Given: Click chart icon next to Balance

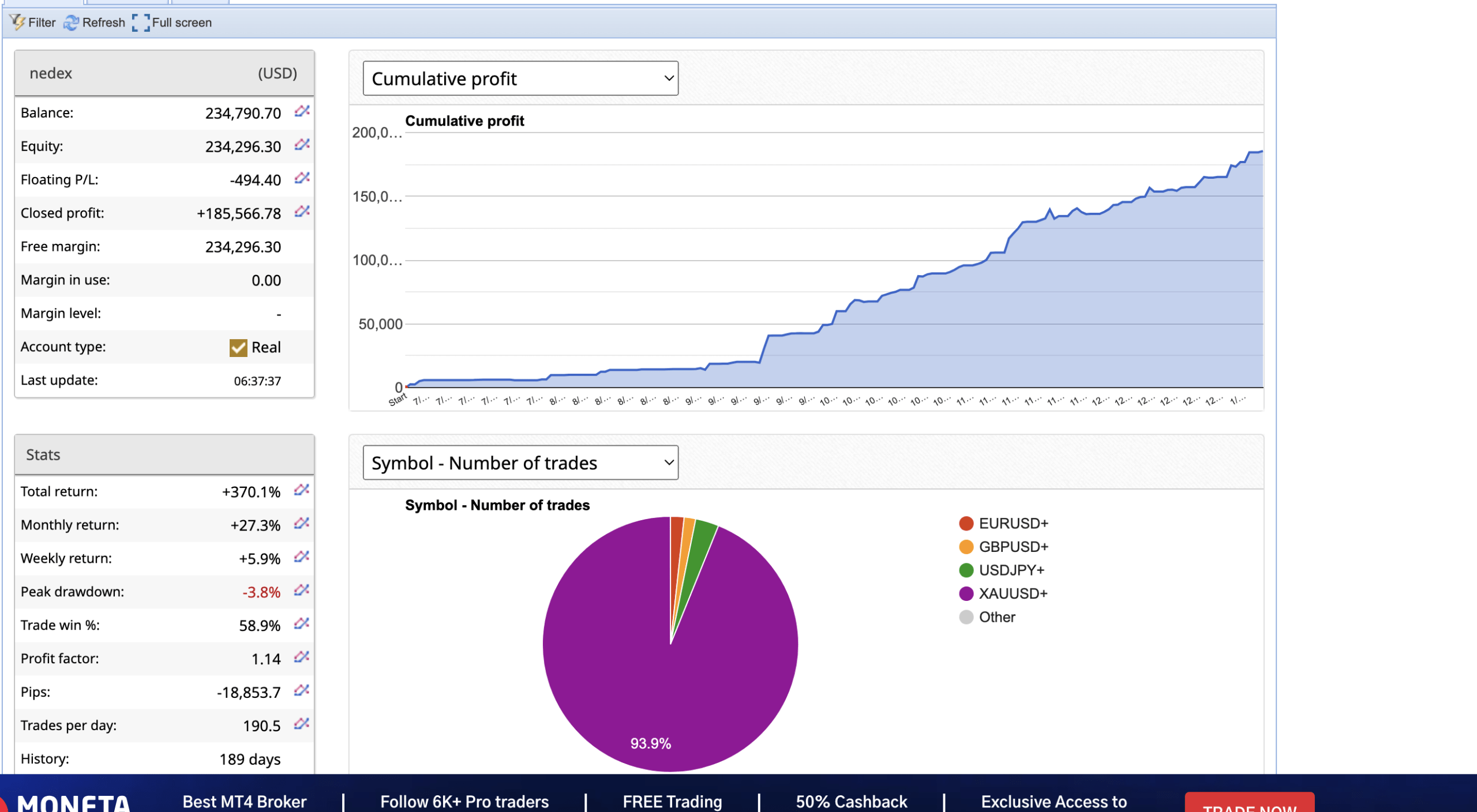Looking at the screenshot, I should (x=302, y=111).
